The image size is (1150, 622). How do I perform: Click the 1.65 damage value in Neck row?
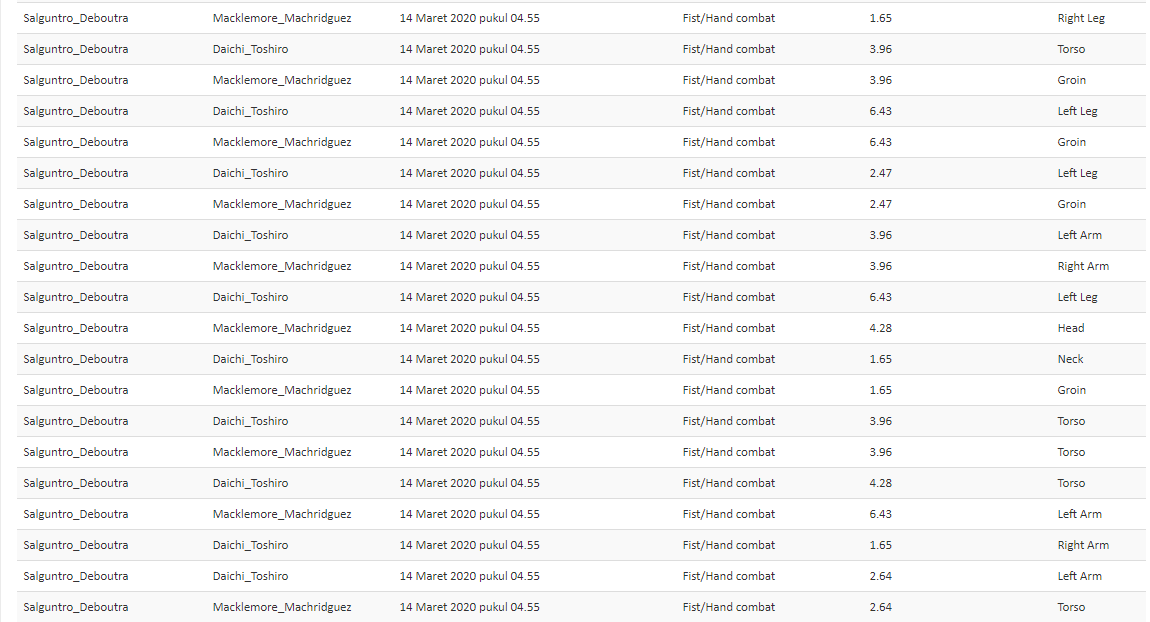880,359
